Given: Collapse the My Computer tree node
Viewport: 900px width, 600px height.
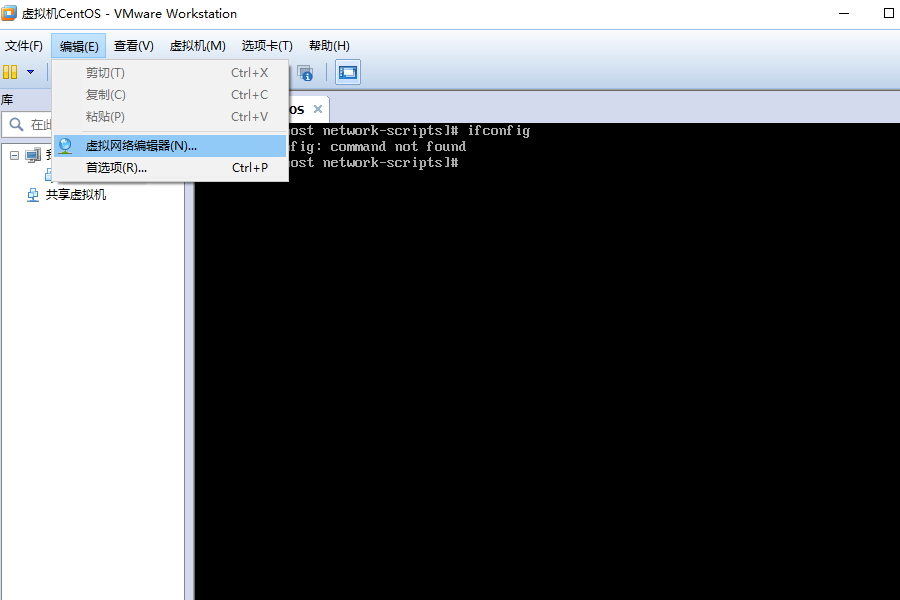Looking at the screenshot, I should 14,155.
